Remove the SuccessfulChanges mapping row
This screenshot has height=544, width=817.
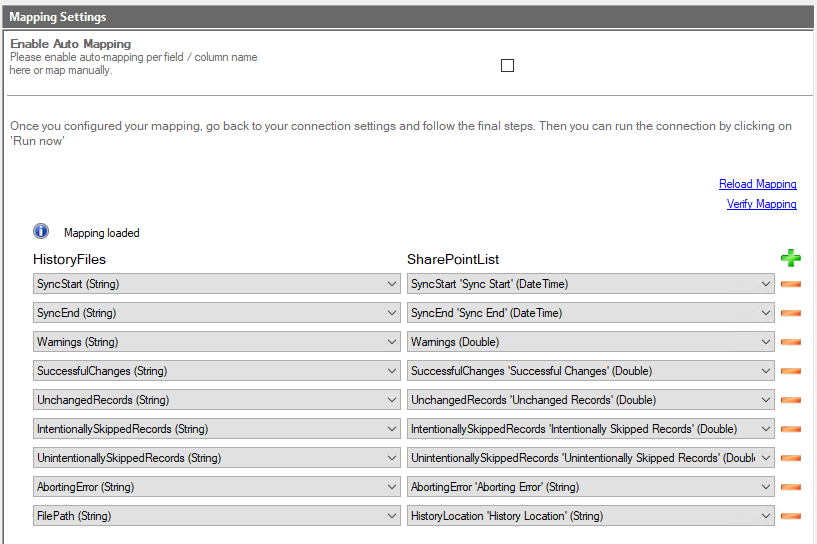click(791, 372)
